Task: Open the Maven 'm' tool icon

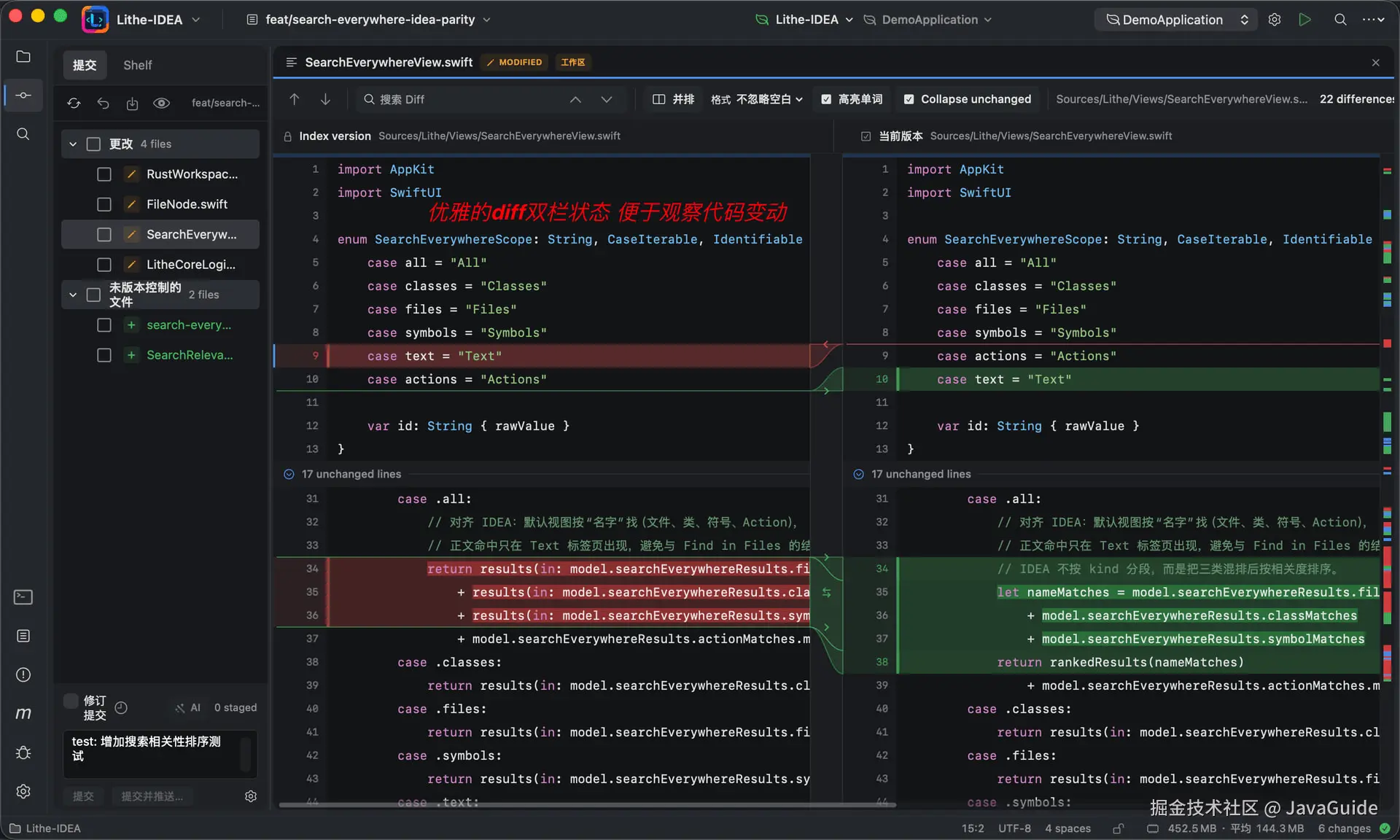Action: click(x=23, y=713)
